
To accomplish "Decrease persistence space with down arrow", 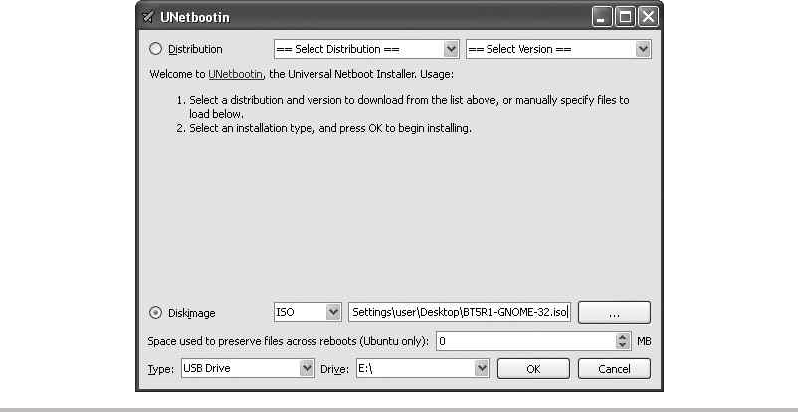I will [623, 345].
